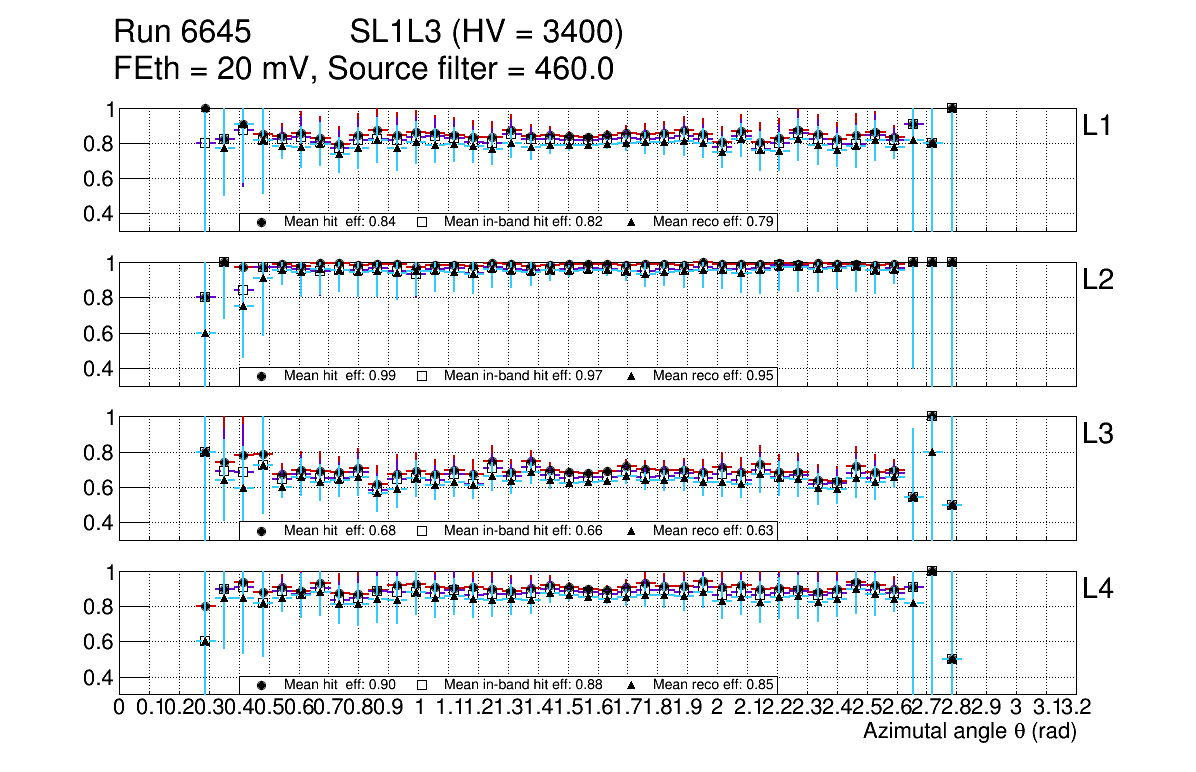Click the filled circle marker in L3 legend
Screen dimensions: 1196x772
coord(262,531)
